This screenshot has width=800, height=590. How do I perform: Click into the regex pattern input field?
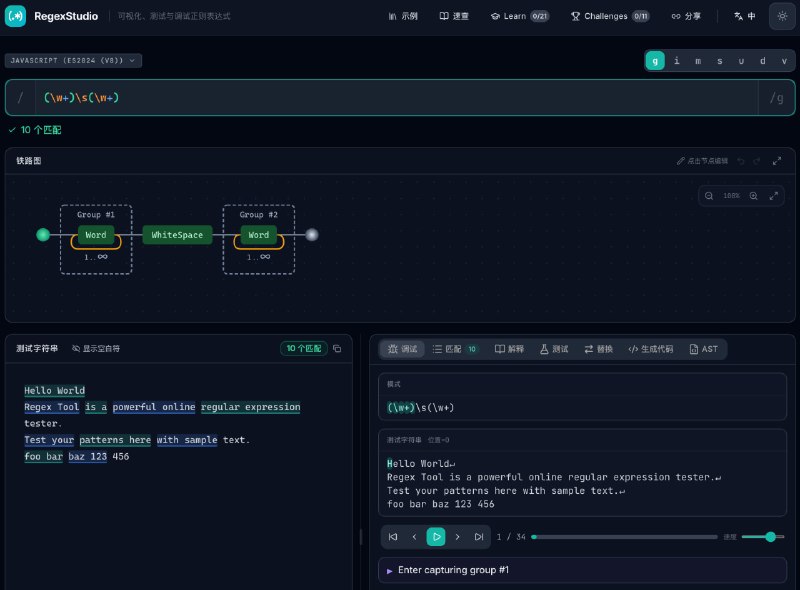click(396, 97)
